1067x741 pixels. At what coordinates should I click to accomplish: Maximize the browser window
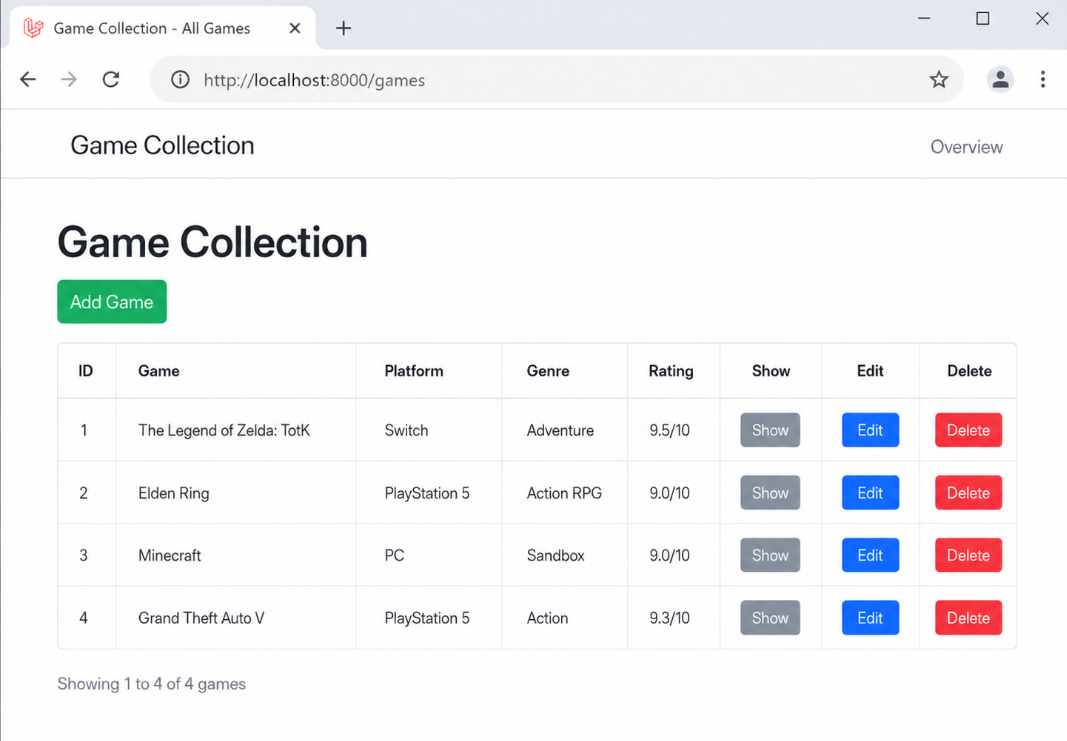(x=983, y=18)
